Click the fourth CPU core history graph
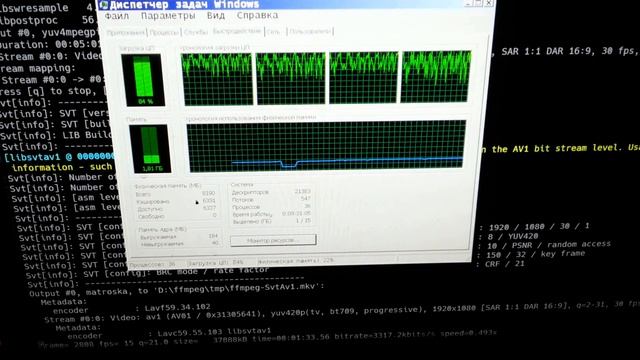This screenshot has height=360, width=640. tap(436, 76)
